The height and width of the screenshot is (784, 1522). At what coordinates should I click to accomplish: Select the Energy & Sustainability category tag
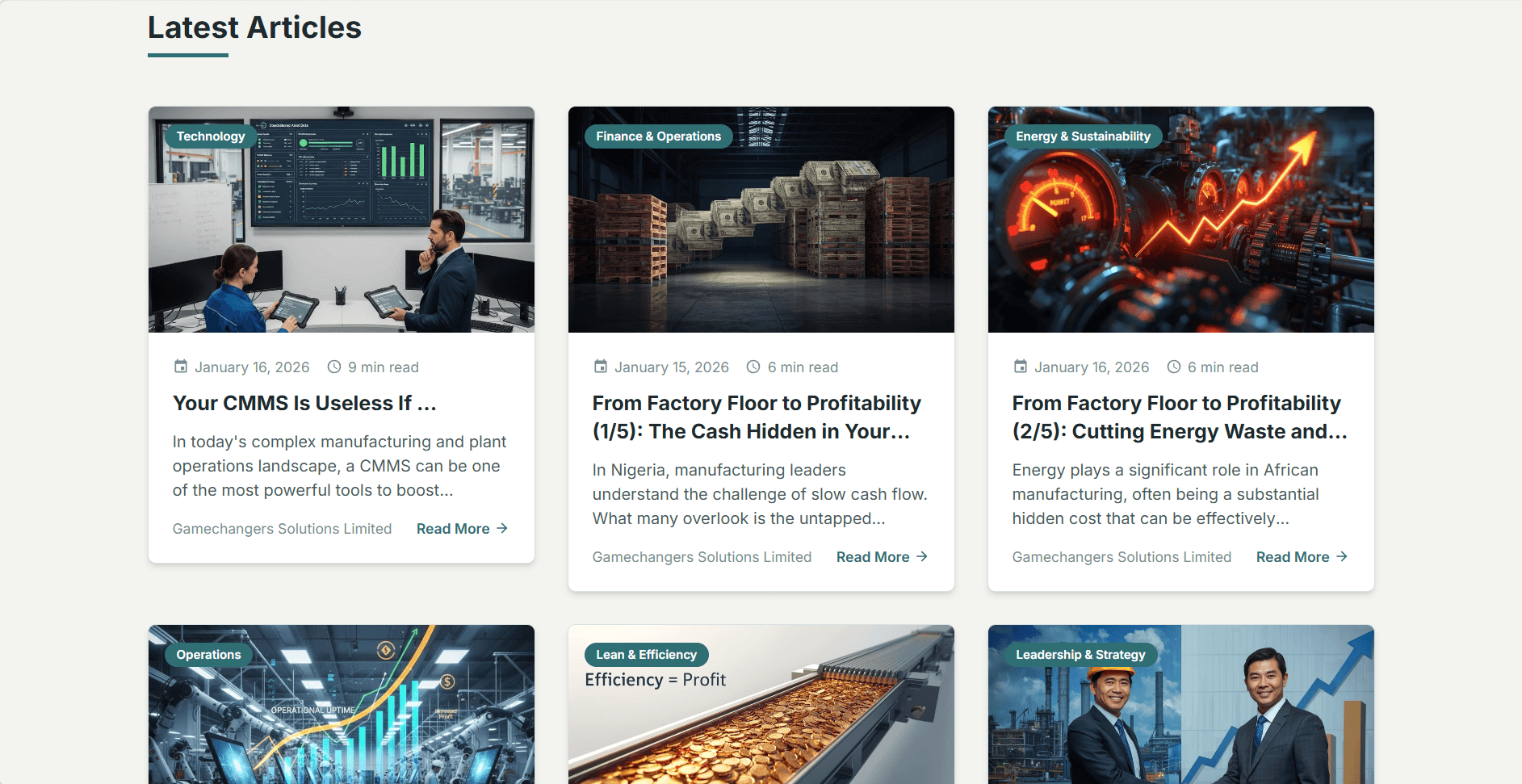point(1083,136)
